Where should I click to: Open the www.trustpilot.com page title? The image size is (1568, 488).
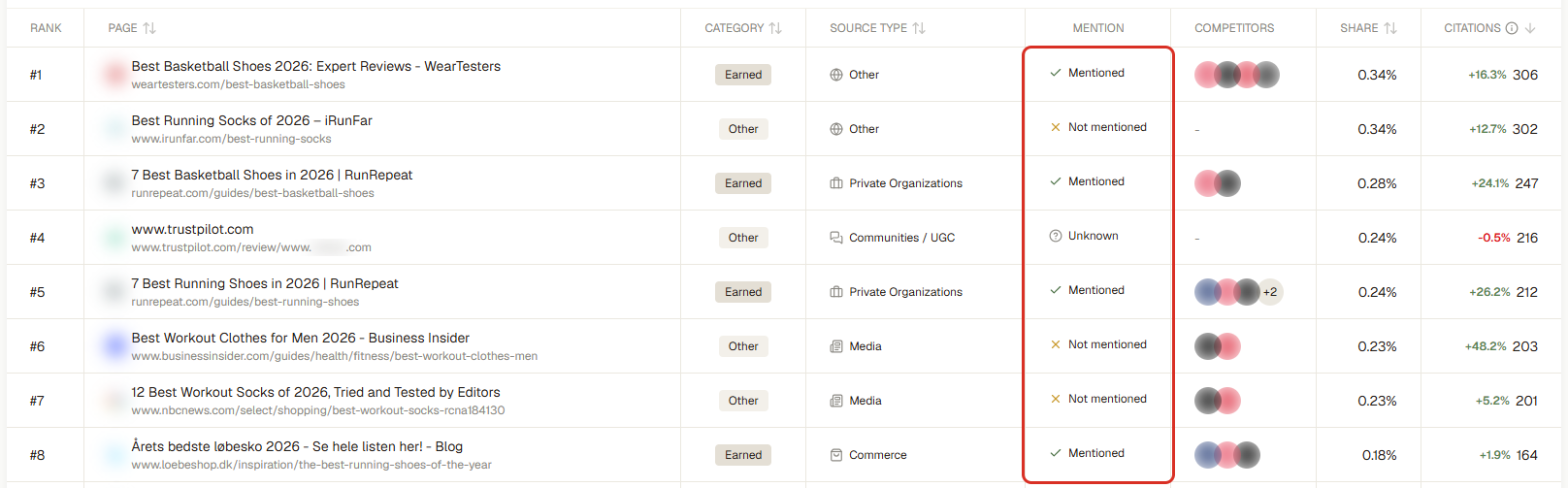coord(192,229)
